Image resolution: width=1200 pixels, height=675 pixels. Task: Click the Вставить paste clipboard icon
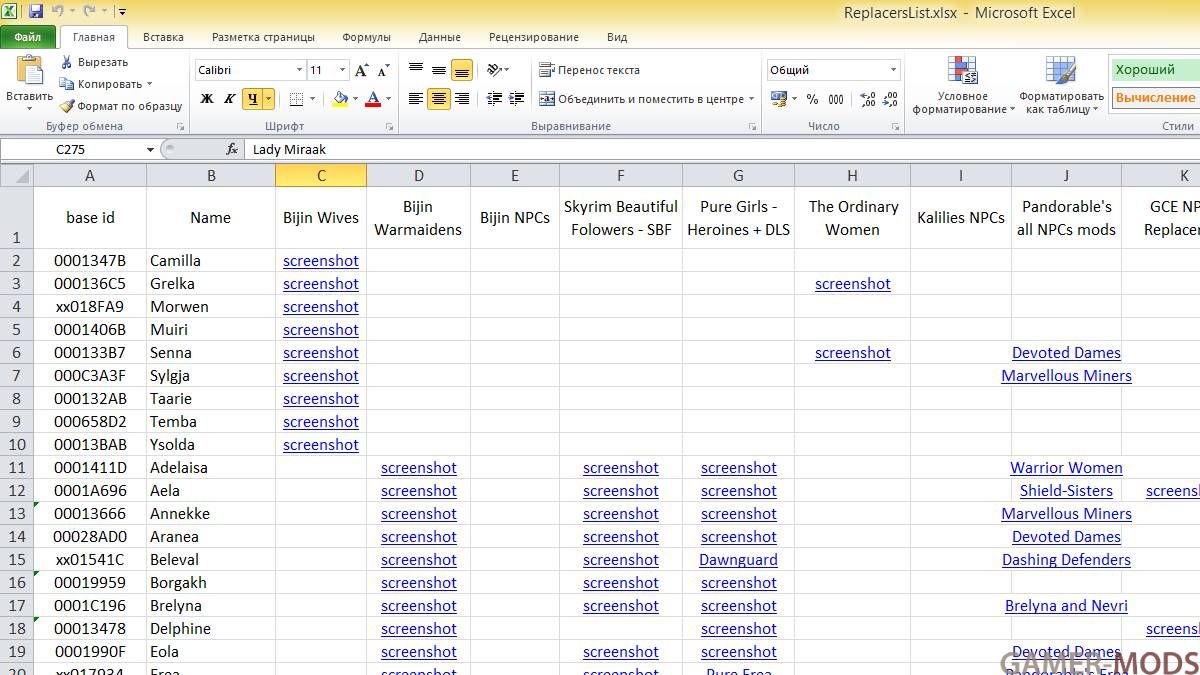[29, 71]
